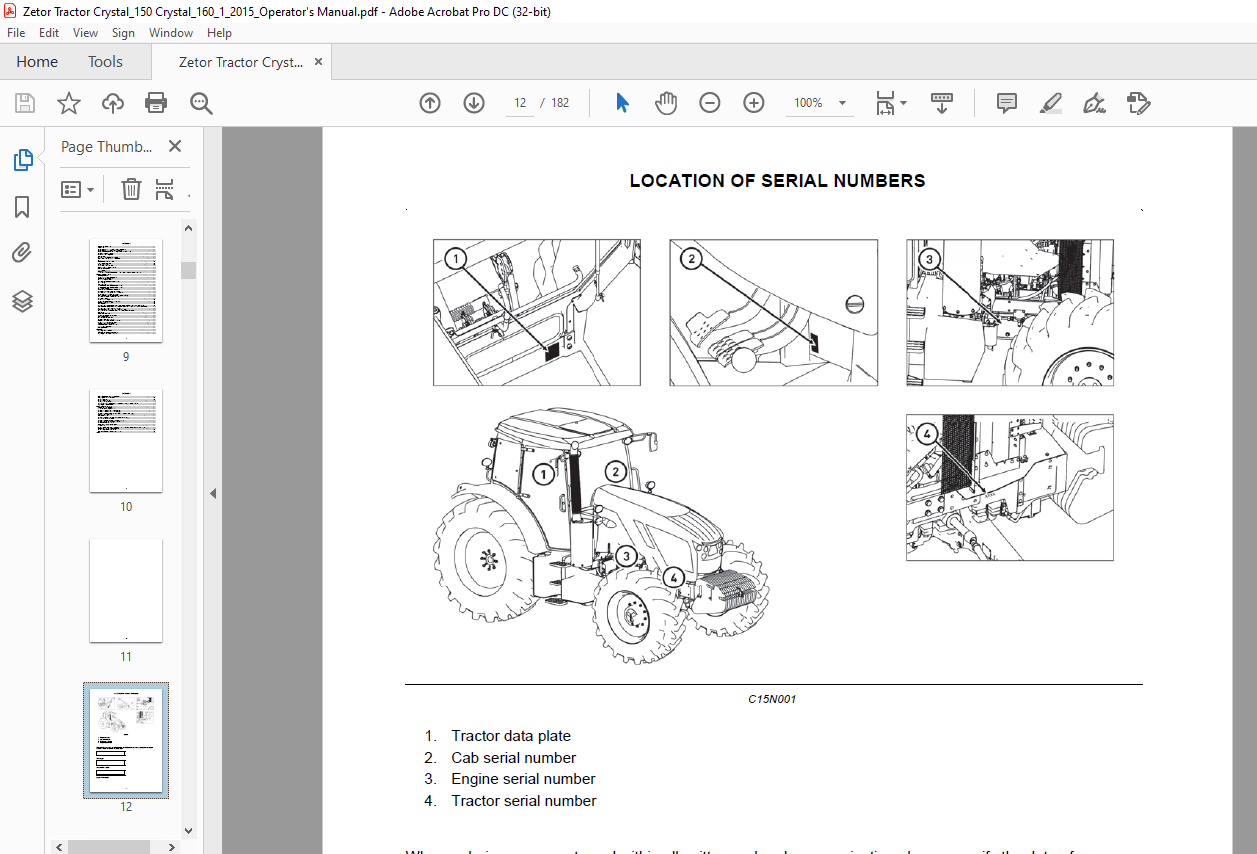Switch to the Tools tab
The width and height of the screenshot is (1257, 854).
pyautogui.click(x=105, y=62)
